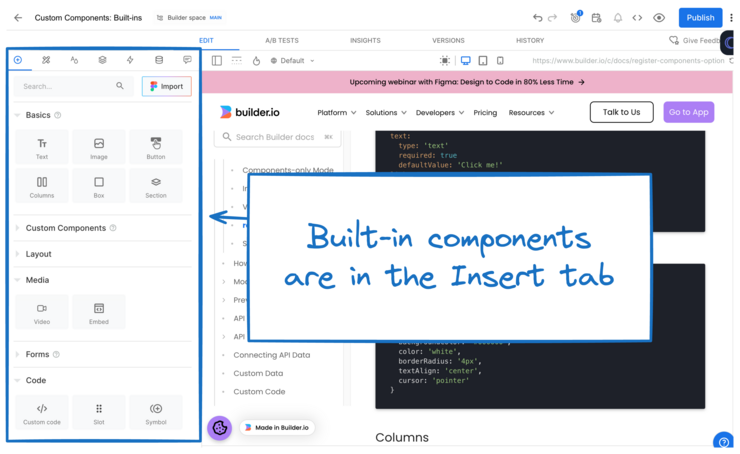Open the VERSIONS tab
Screen dimensions: 740x454
pyautogui.click(x=447, y=40)
